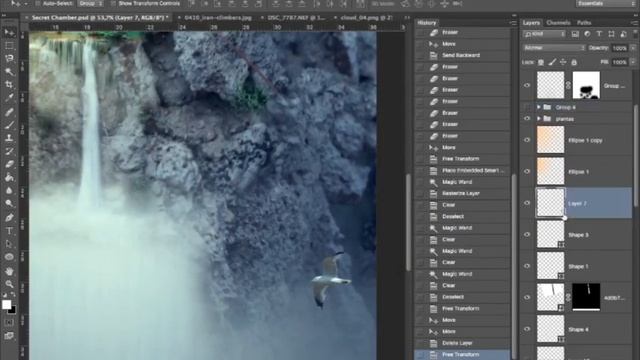Select the Pen tool

tap(9, 217)
